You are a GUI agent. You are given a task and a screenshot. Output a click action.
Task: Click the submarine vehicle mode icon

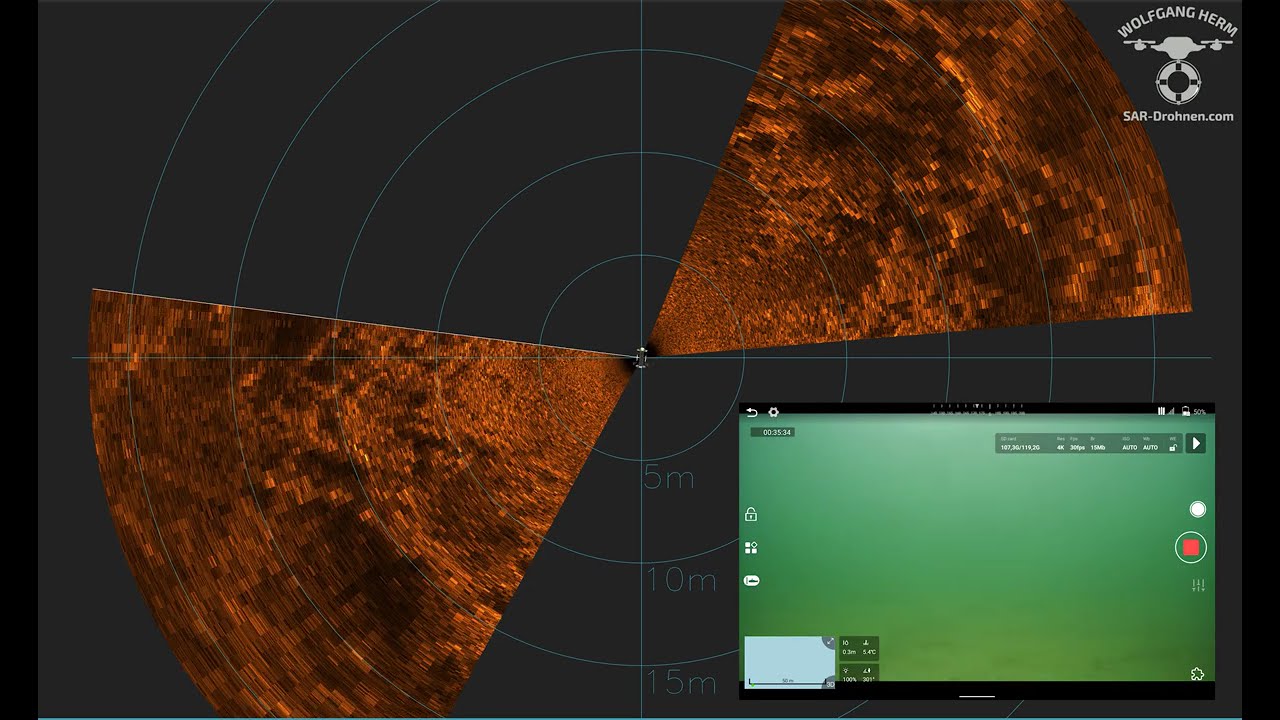751,580
